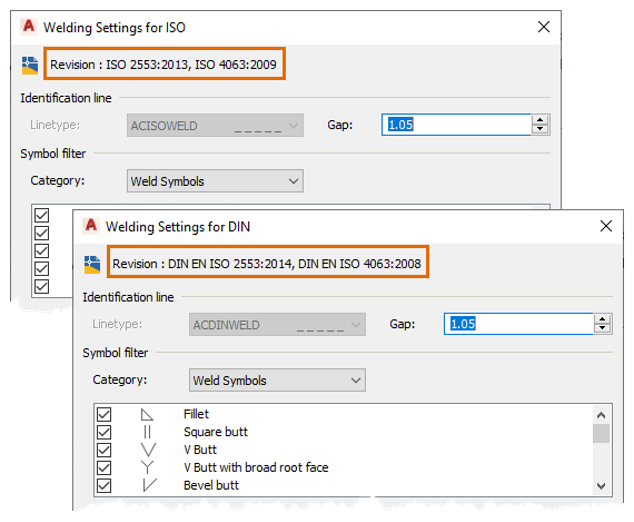Click the revision standard icon in DIN dialog

click(x=92, y=264)
